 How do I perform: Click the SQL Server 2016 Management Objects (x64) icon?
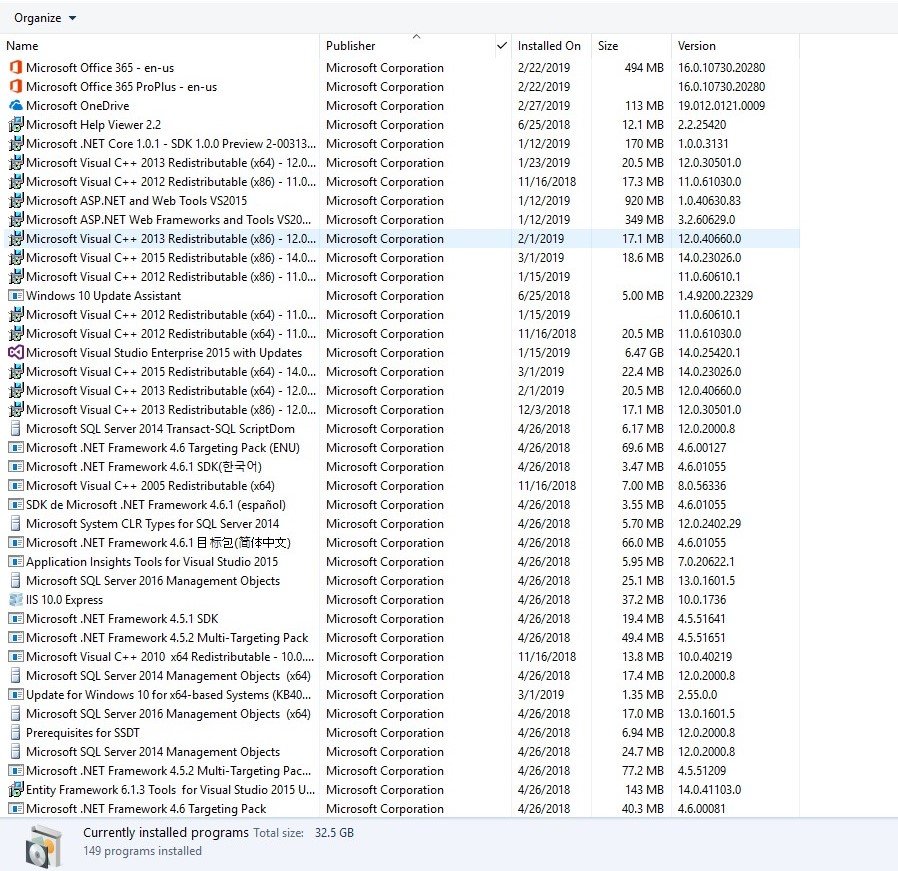point(16,714)
